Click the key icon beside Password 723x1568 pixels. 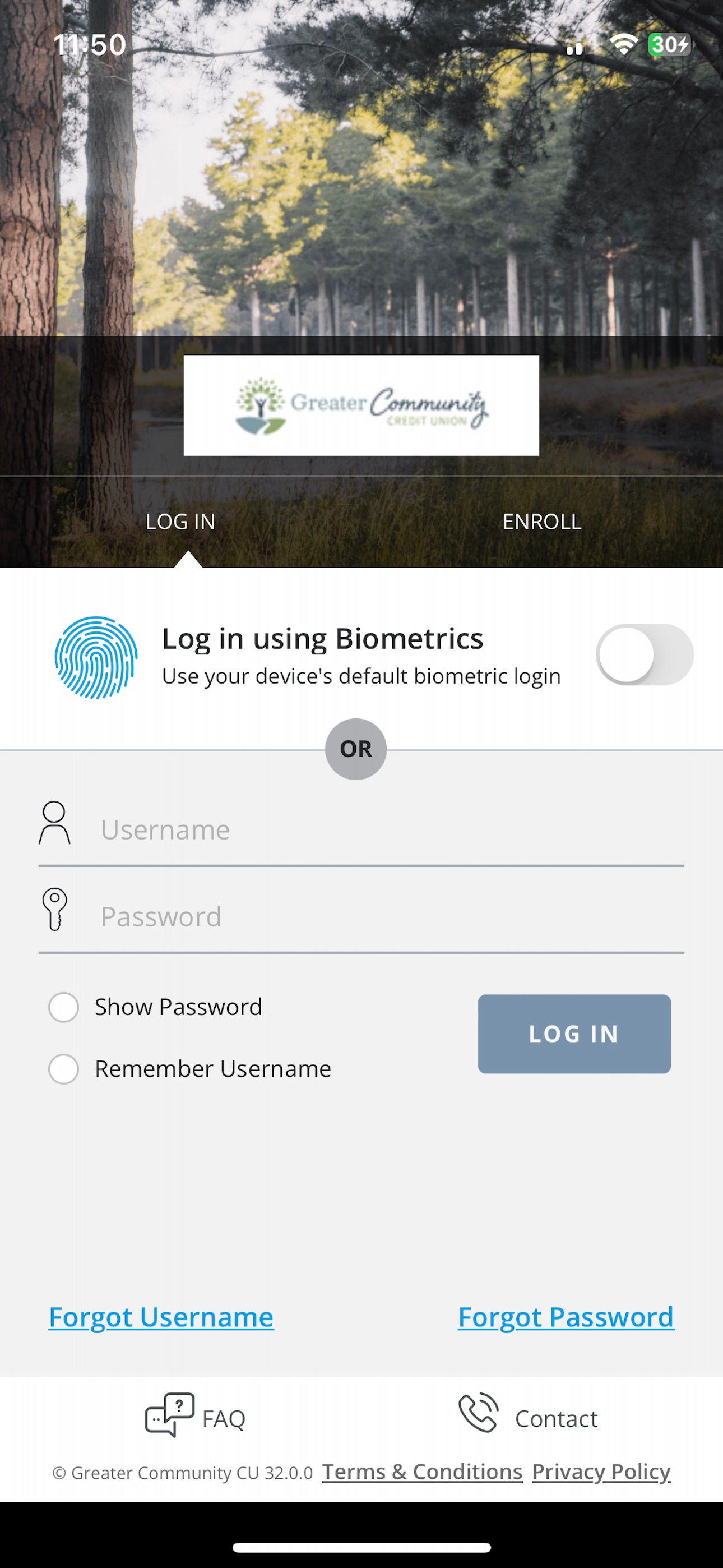point(55,909)
